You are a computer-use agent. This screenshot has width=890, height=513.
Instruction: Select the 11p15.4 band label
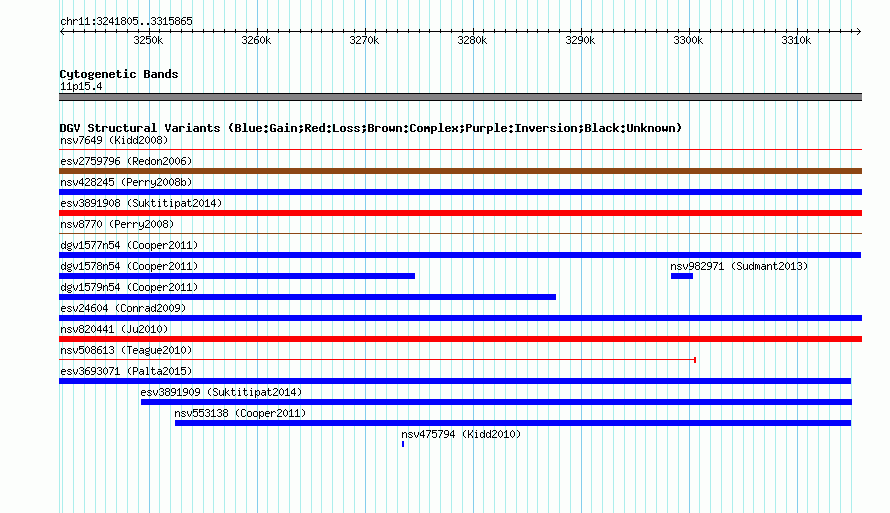pos(81,86)
